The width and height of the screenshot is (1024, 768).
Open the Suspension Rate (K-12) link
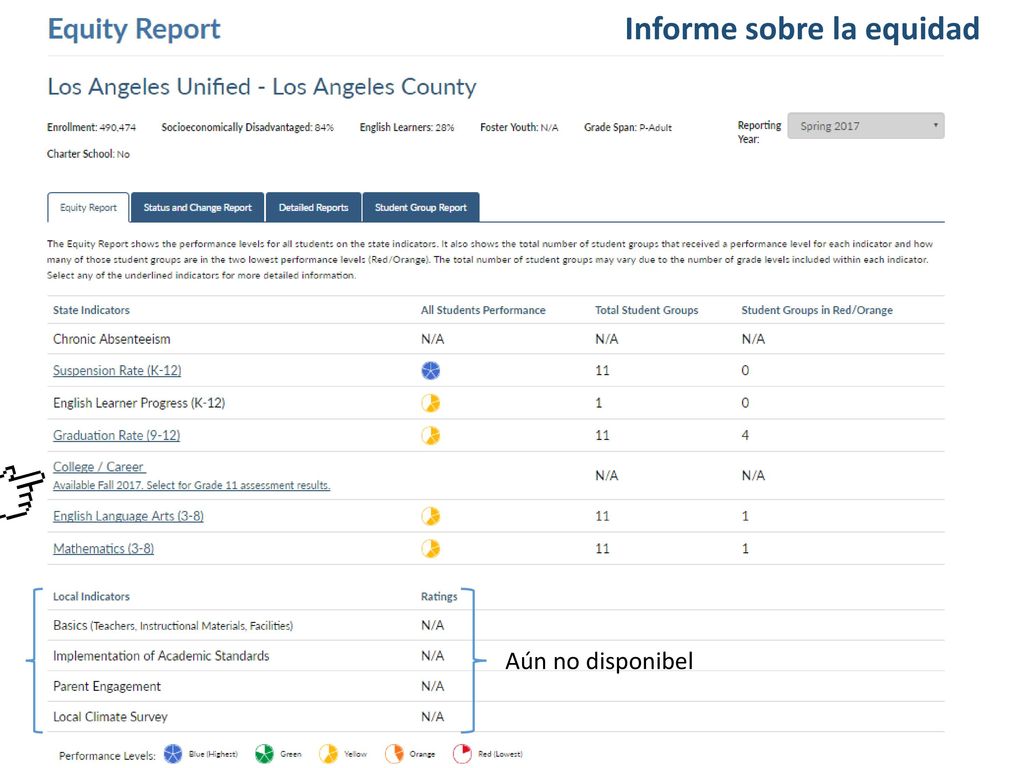point(117,370)
